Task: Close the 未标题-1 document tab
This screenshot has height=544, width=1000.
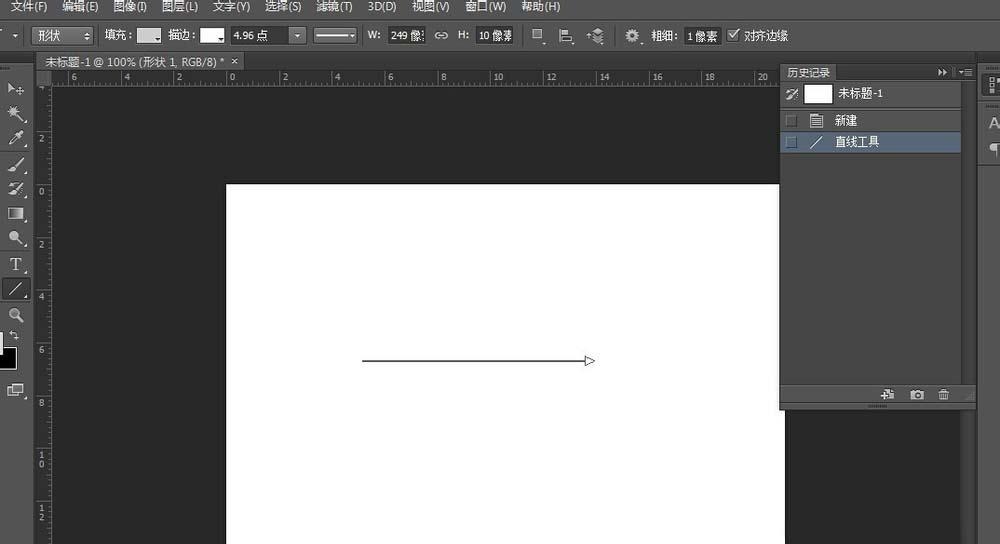Action: tap(234, 61)
